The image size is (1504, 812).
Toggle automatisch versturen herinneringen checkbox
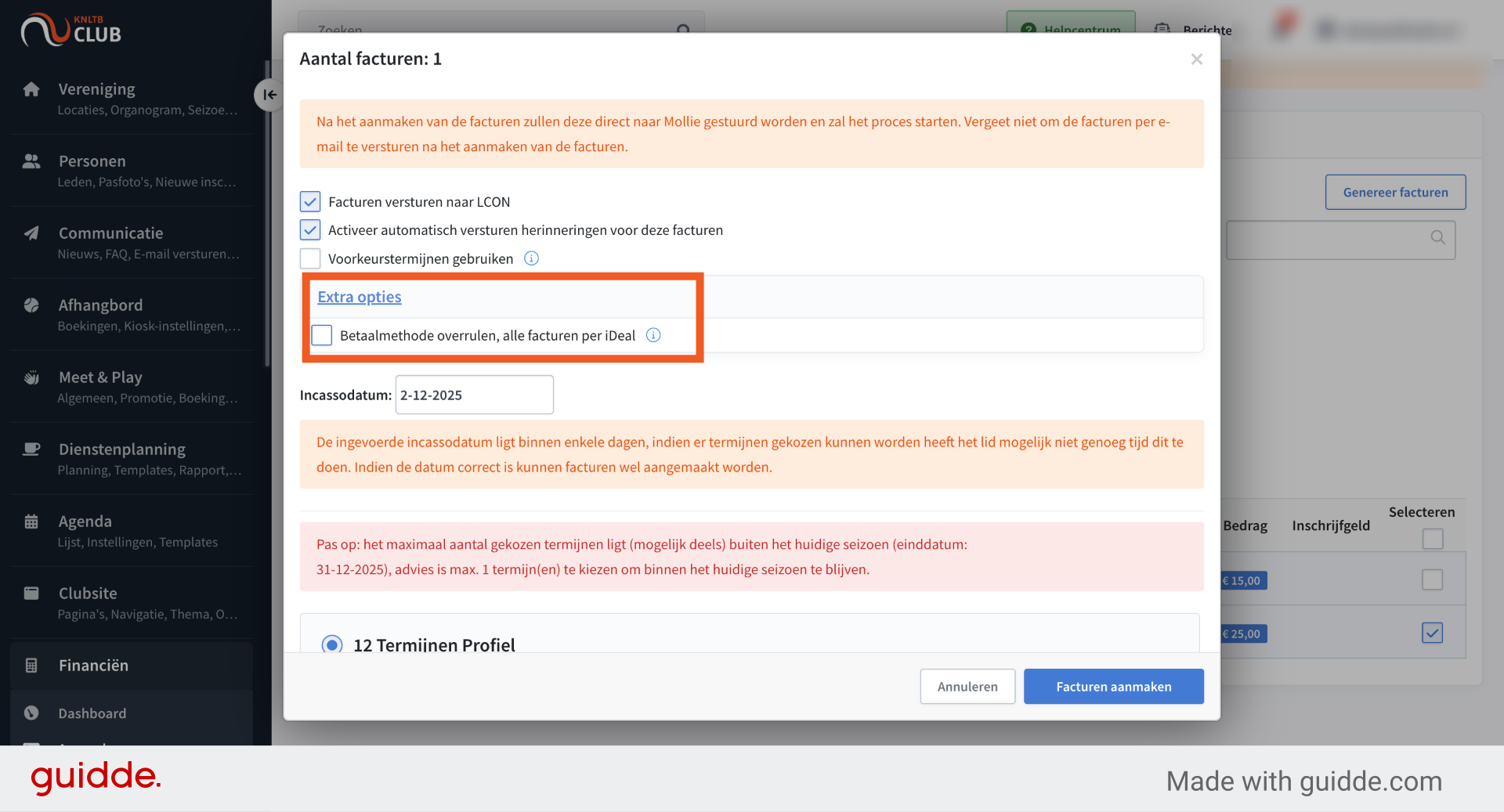[x=310, y=230]
